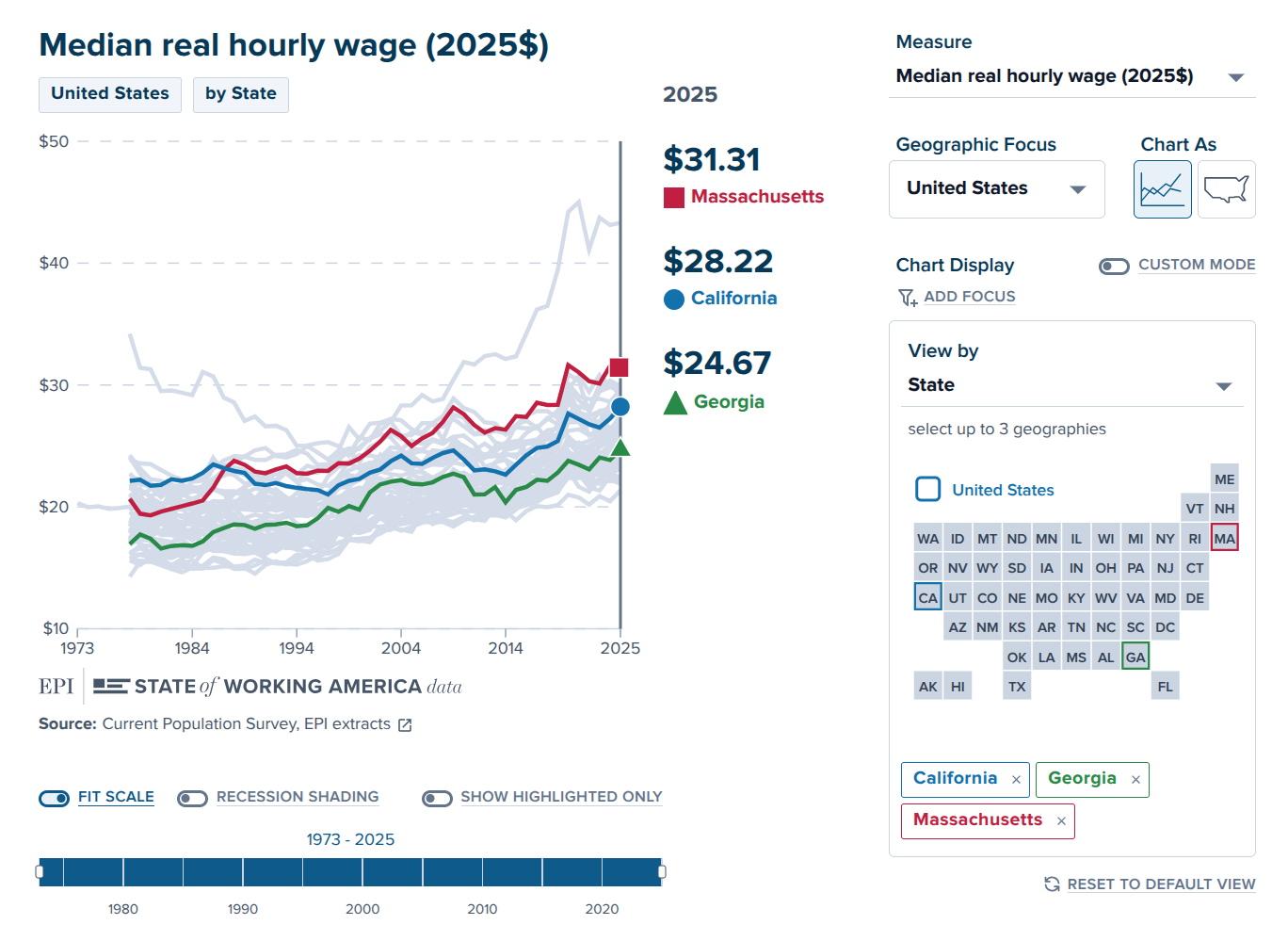Switch chart to US map view
Image resolution: width=1288 pixels, height=941 pixels.
(1226, 189)
